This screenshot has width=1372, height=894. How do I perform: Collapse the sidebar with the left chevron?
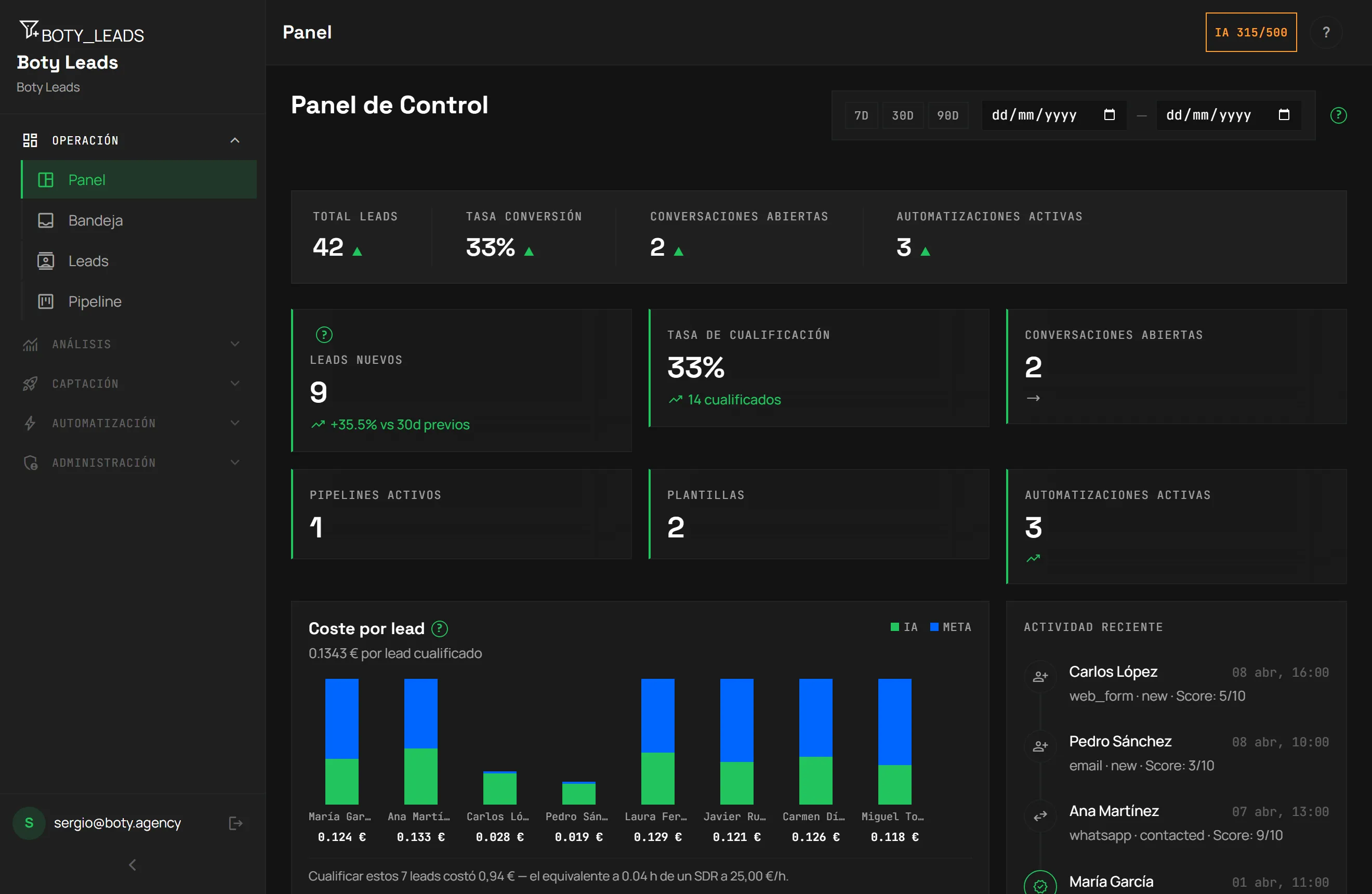click(133, 864)
